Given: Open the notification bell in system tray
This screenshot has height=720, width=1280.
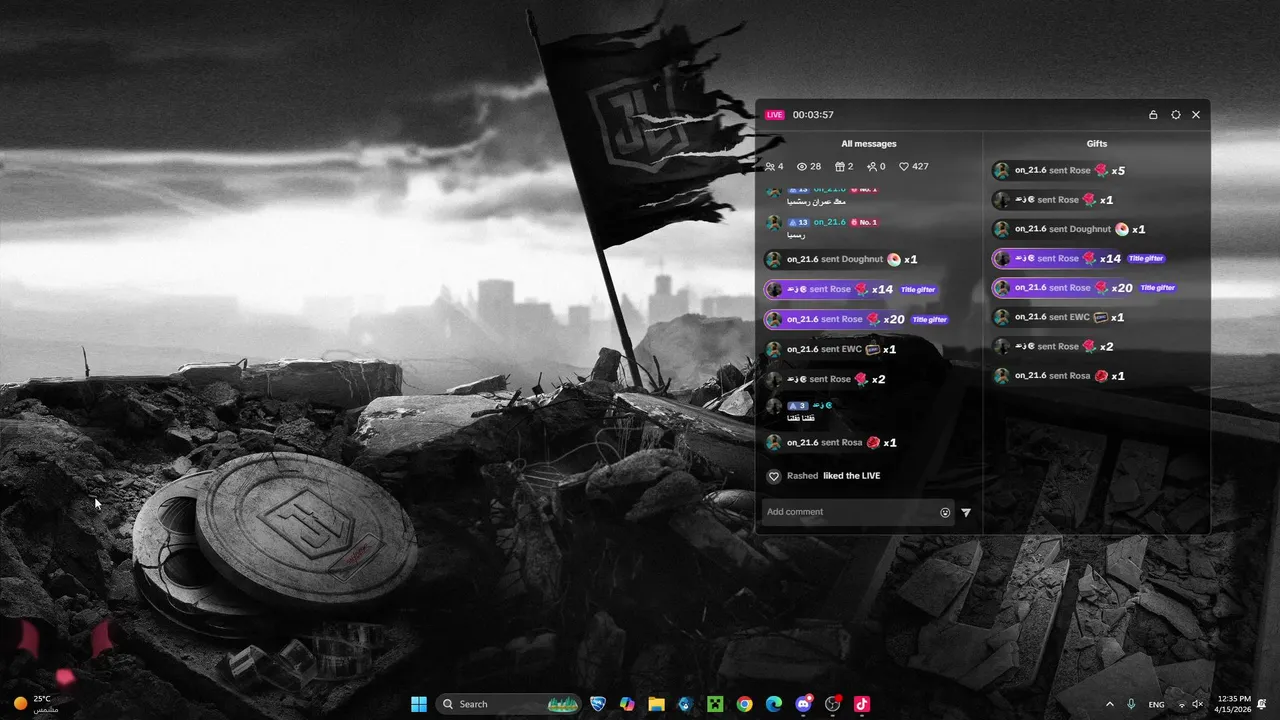Looking at the screenshot, I should tap(1263, 705).
